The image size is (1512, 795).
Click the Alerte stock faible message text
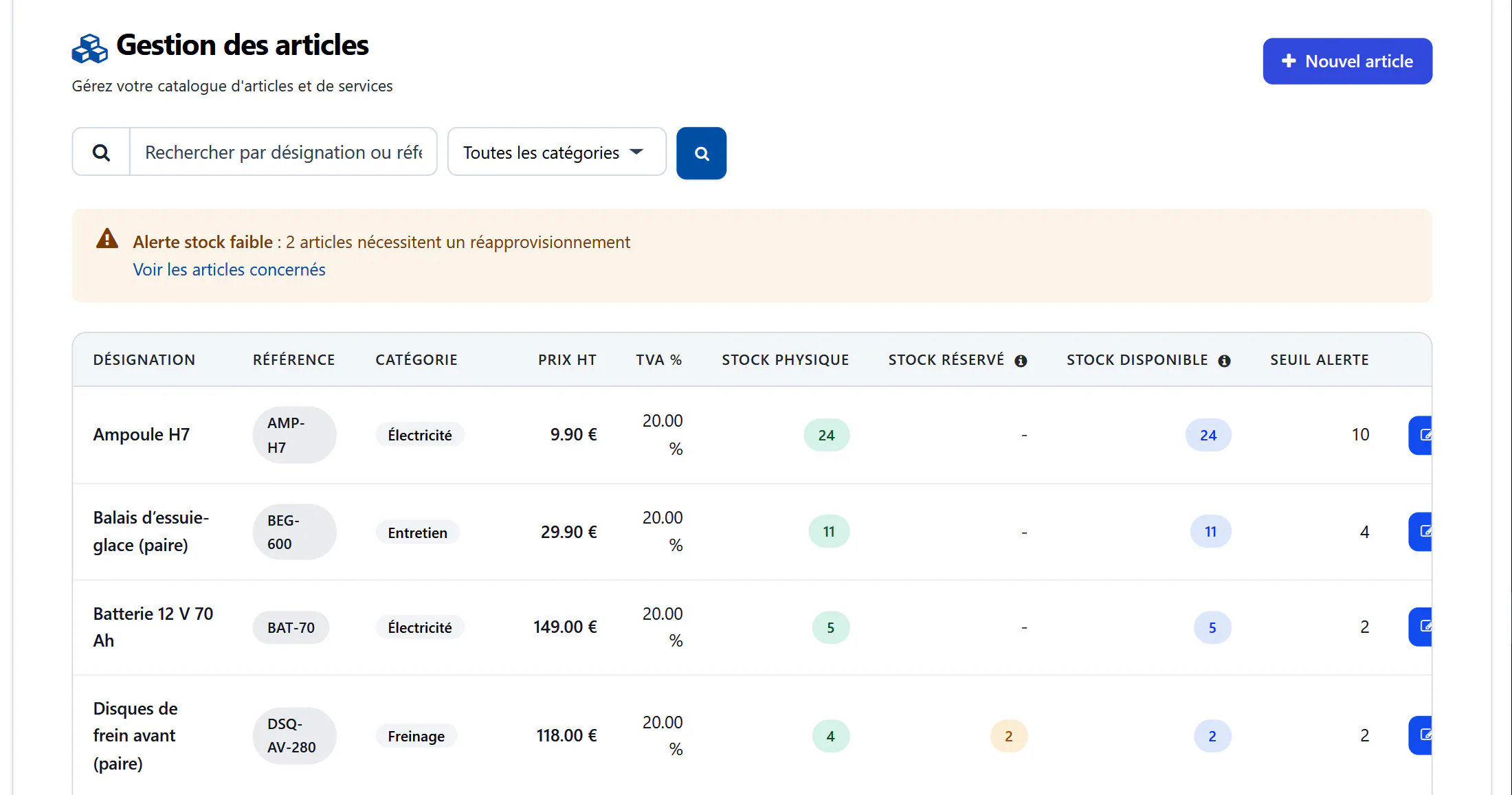coord(381,242)
